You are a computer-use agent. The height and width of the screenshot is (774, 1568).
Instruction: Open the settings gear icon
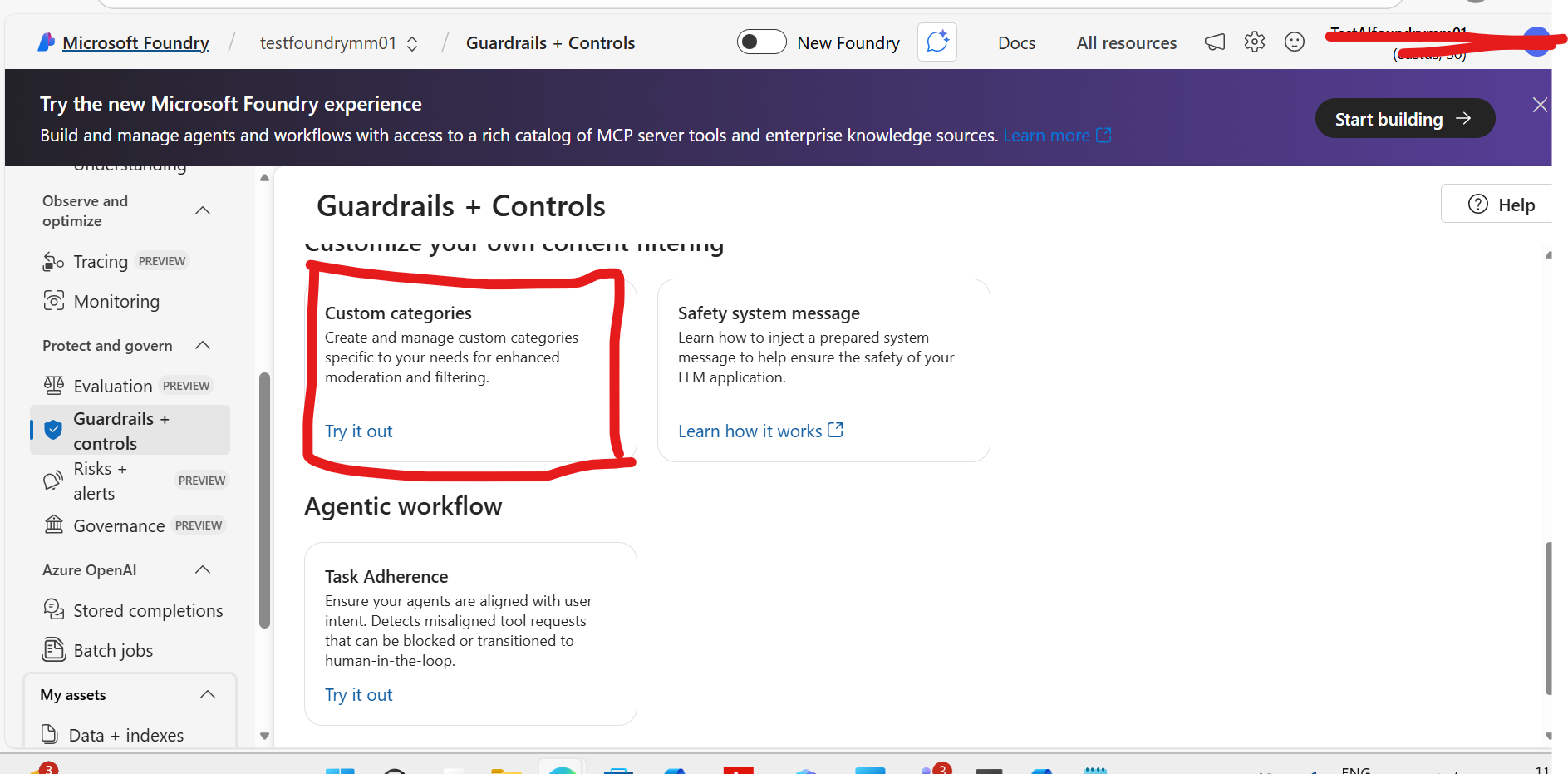tap(1255, 42)
